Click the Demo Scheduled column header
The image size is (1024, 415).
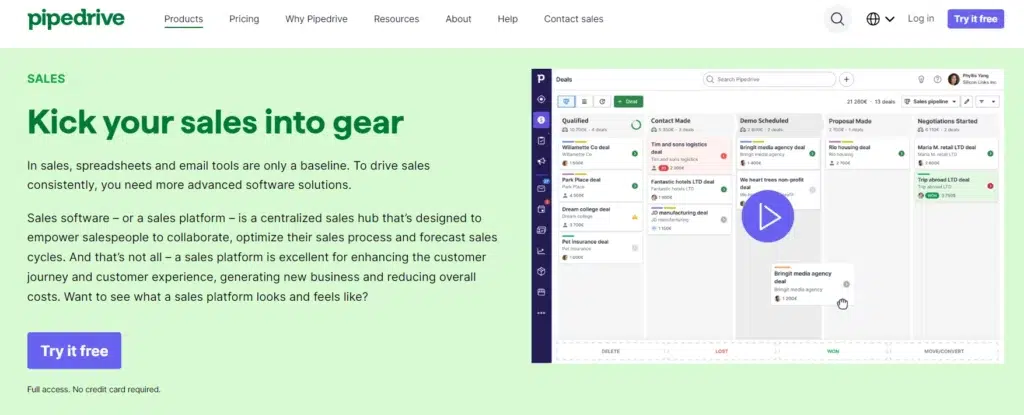click(778, 125)
